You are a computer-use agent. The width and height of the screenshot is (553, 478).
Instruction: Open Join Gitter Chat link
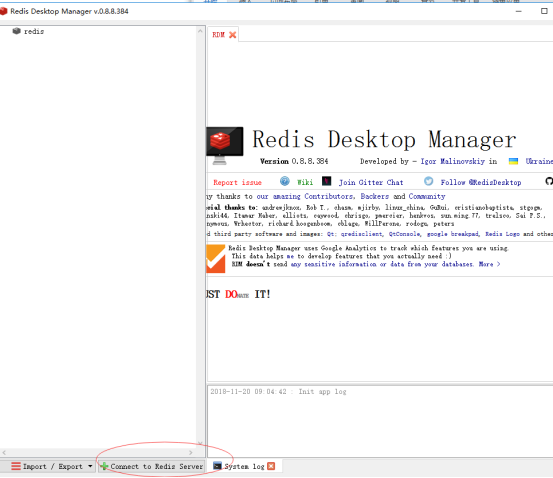(371, 182)
